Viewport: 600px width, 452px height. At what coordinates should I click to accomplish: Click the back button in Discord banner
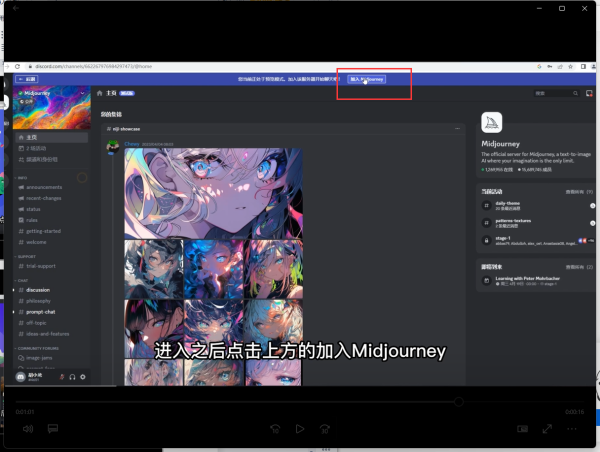[x=26, y=79]
